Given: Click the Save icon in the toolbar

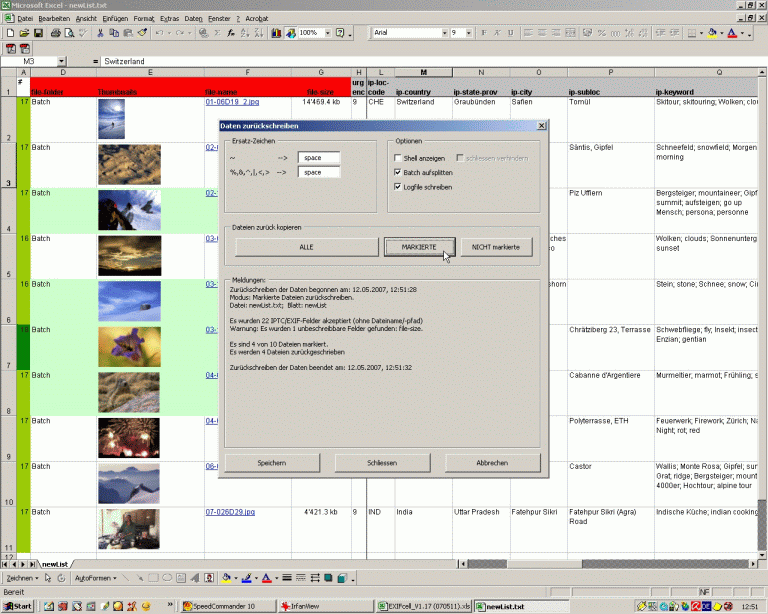Looking at the screenshot, I should [37, 33].
